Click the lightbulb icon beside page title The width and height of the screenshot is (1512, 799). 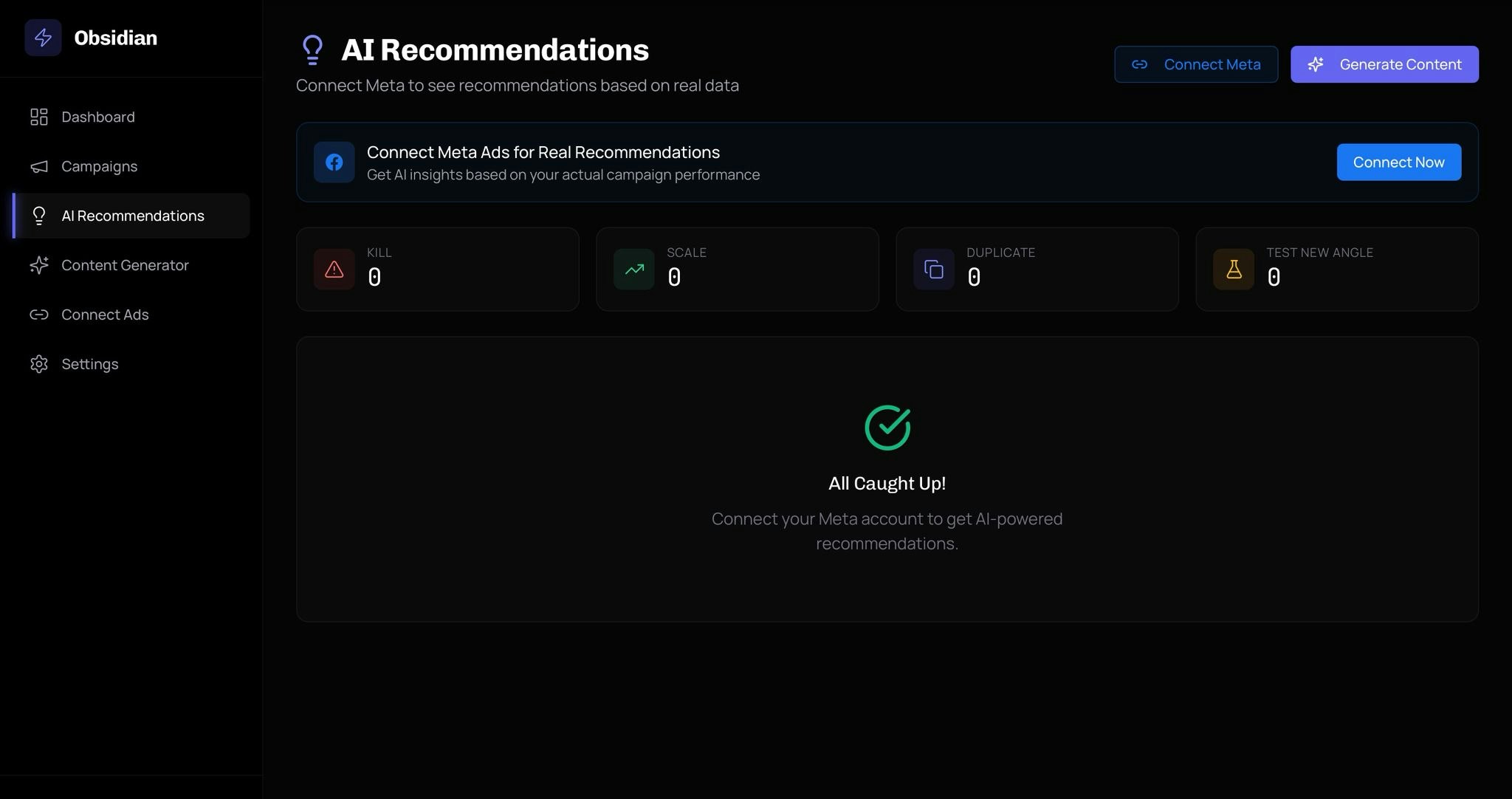tap(312, 50)
